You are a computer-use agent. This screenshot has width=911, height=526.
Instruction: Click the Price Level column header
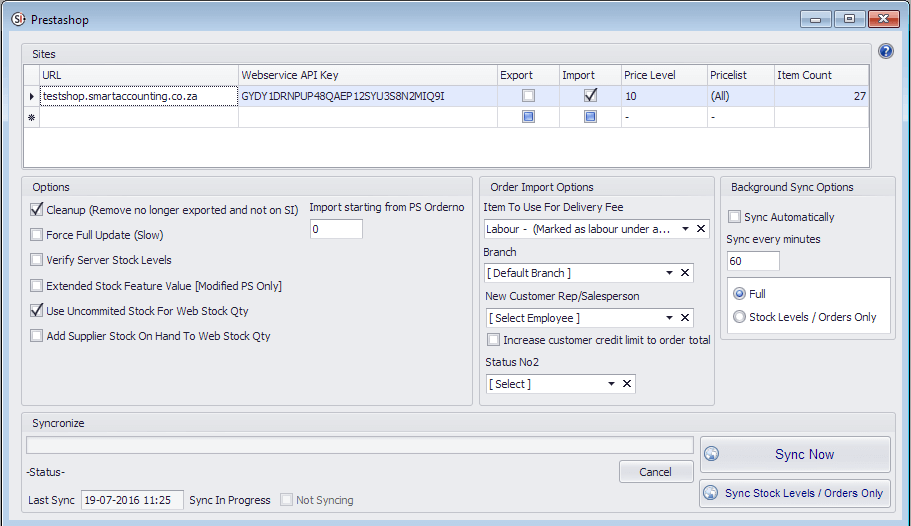tap(650, 75)
